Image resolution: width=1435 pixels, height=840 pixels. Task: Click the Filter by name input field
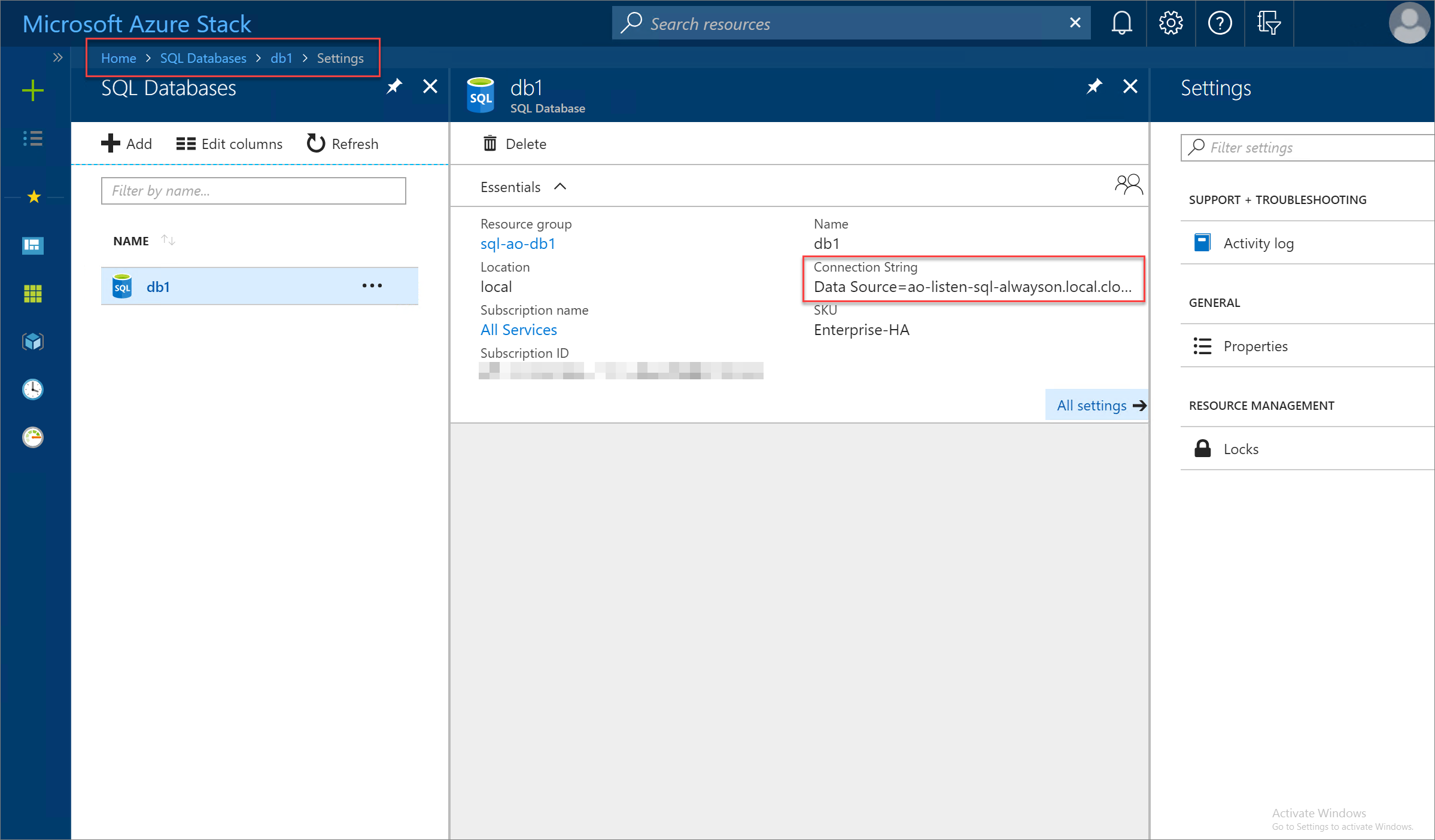(252, 190)
